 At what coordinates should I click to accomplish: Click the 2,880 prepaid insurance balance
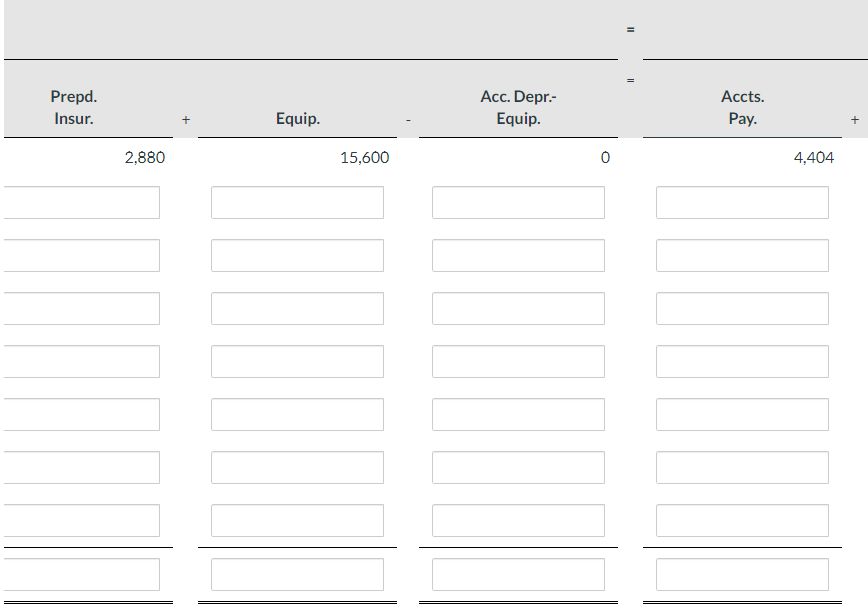click(x=145, y=158)
